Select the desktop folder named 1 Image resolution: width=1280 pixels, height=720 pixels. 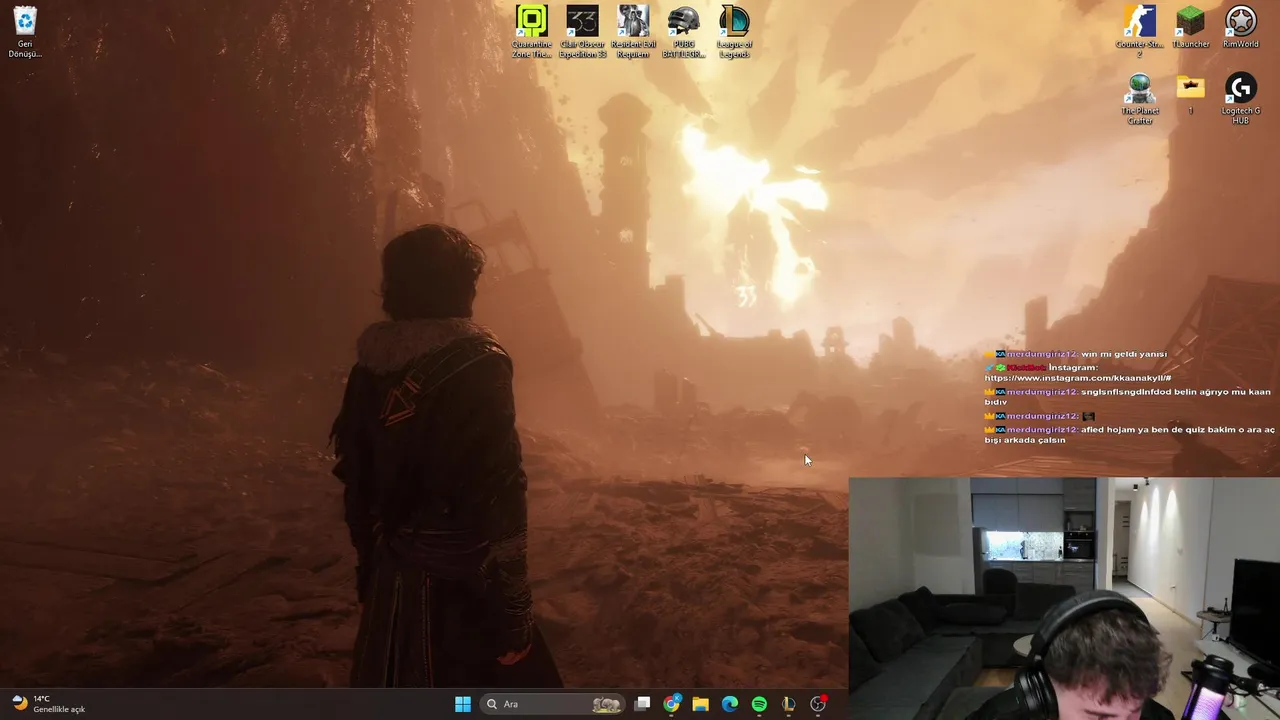pos(1190,95)
